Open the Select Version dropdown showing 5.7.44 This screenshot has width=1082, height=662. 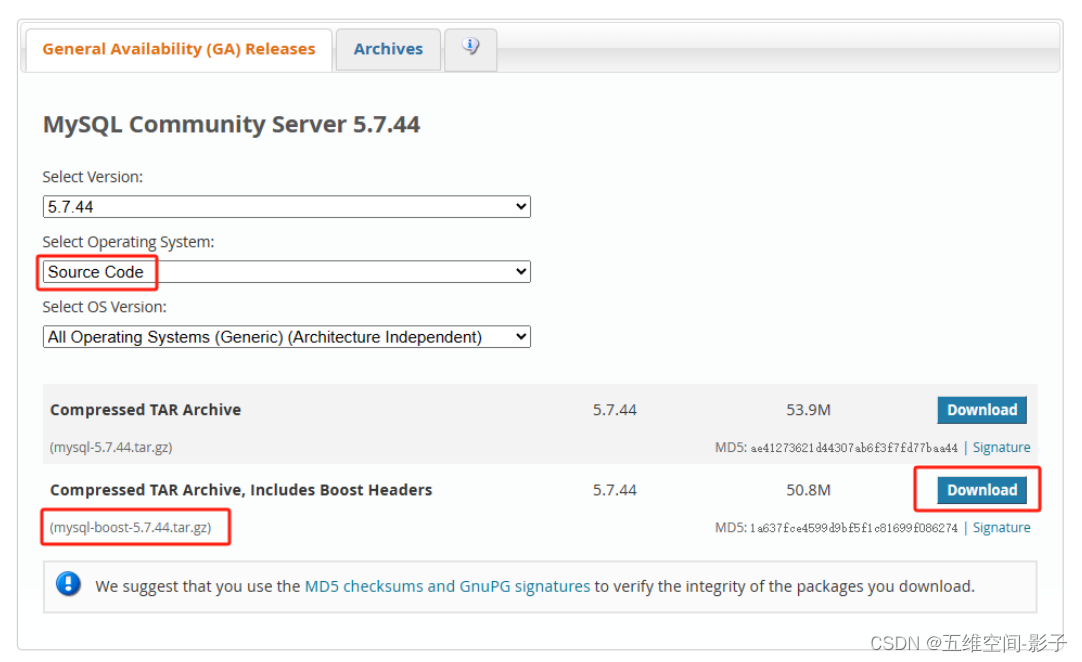[286, 206]
